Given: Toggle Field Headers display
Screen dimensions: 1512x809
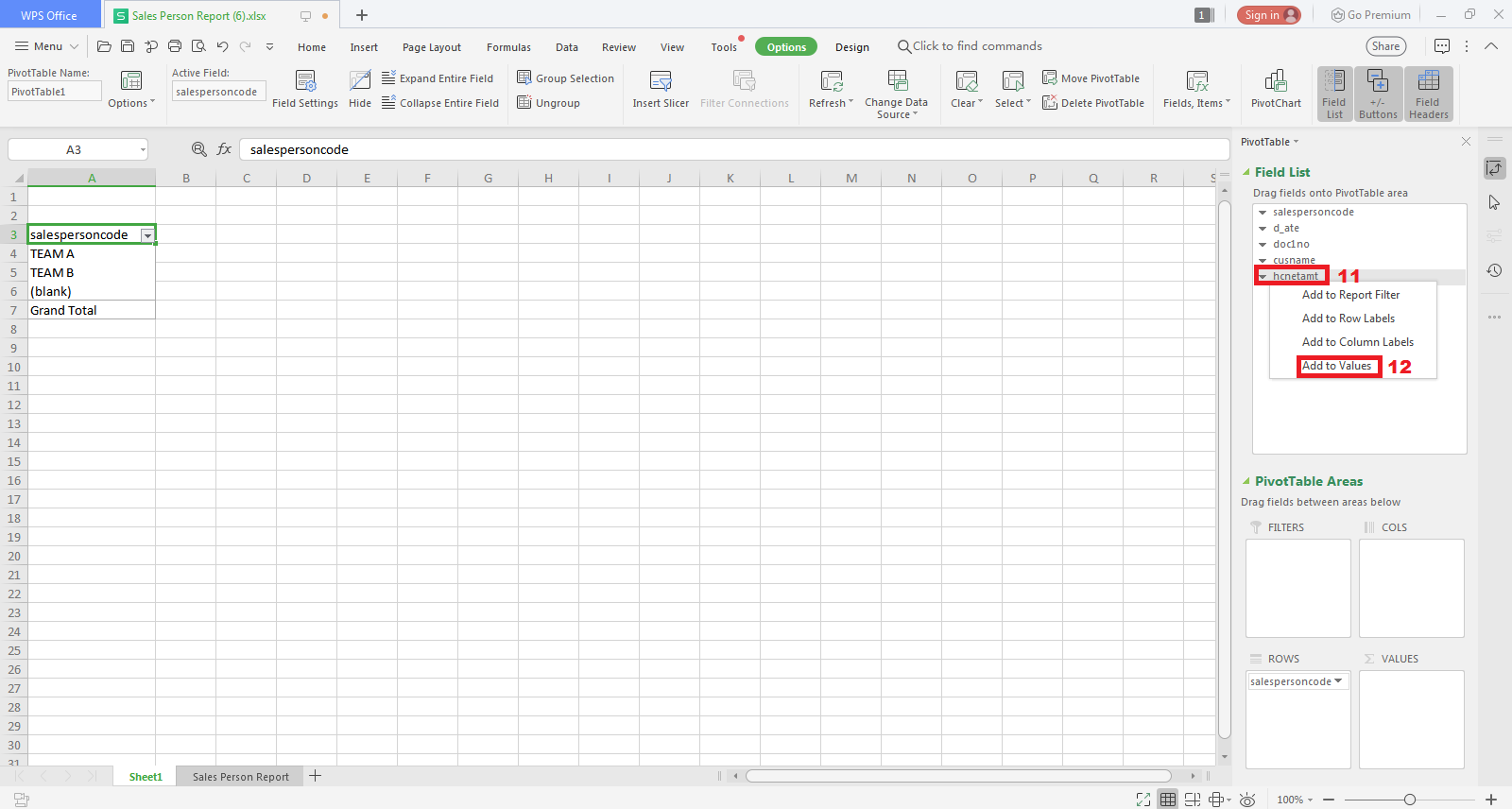Looking at the screenshot, I should tap(1428, 94).
